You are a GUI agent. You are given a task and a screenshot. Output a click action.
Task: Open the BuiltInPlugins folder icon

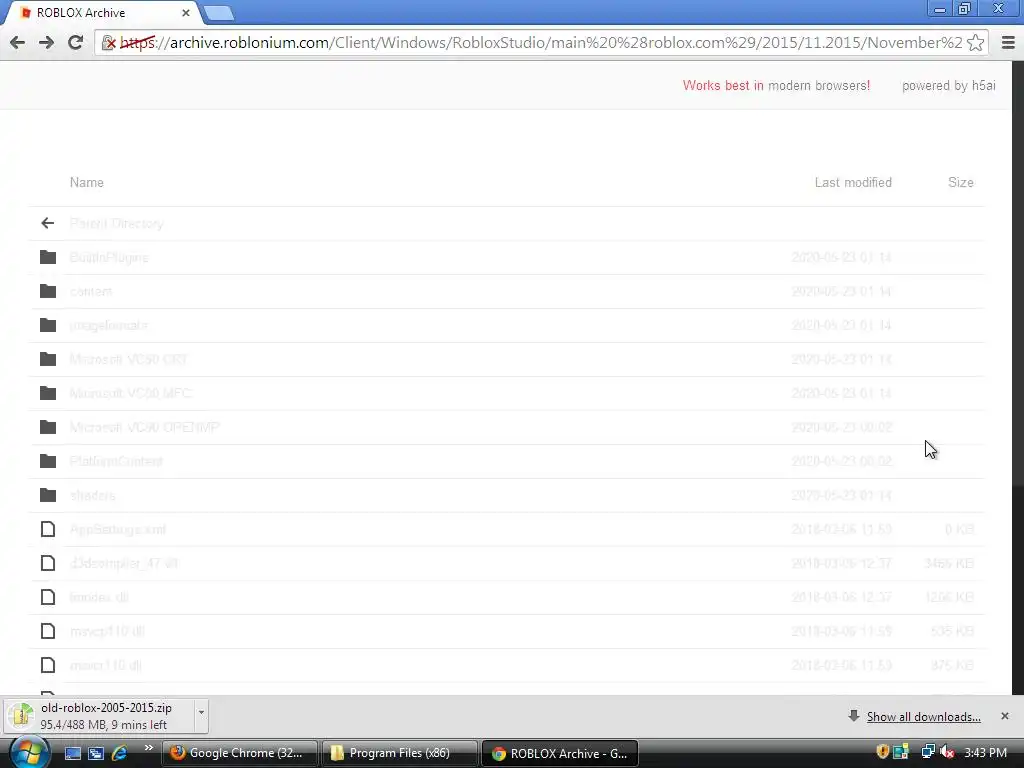pyautogui.click(x=48, y=257)
